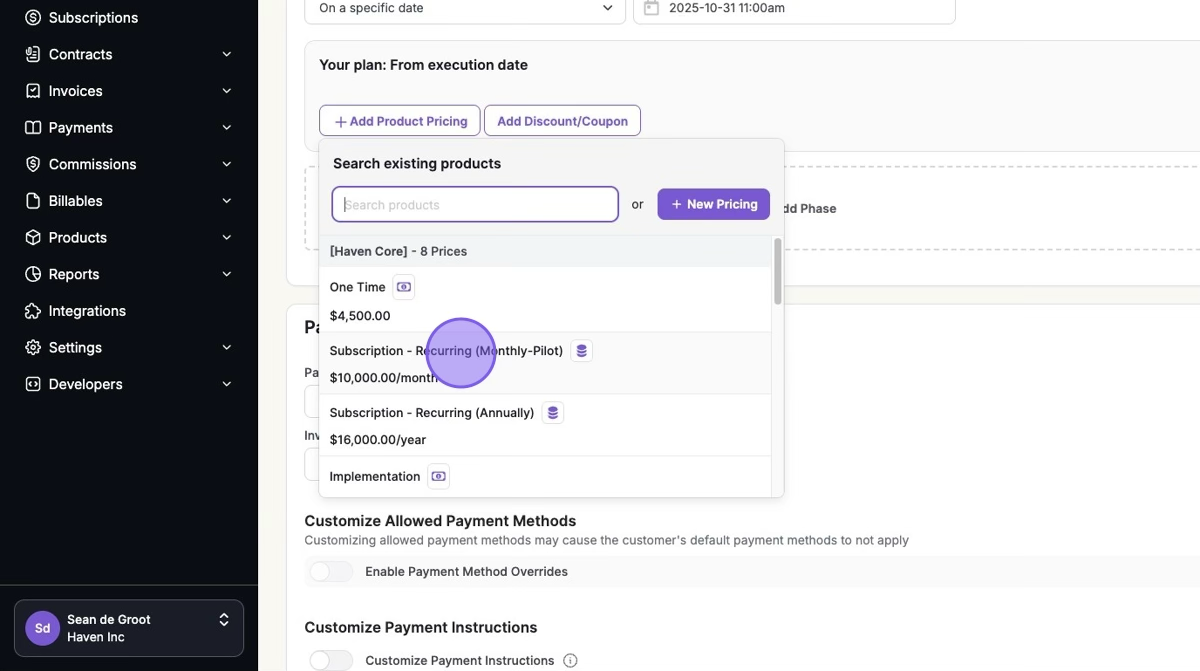
Task: Click the info icon beside Customize Payment Instructions
Action: click(x=570, y=661)
